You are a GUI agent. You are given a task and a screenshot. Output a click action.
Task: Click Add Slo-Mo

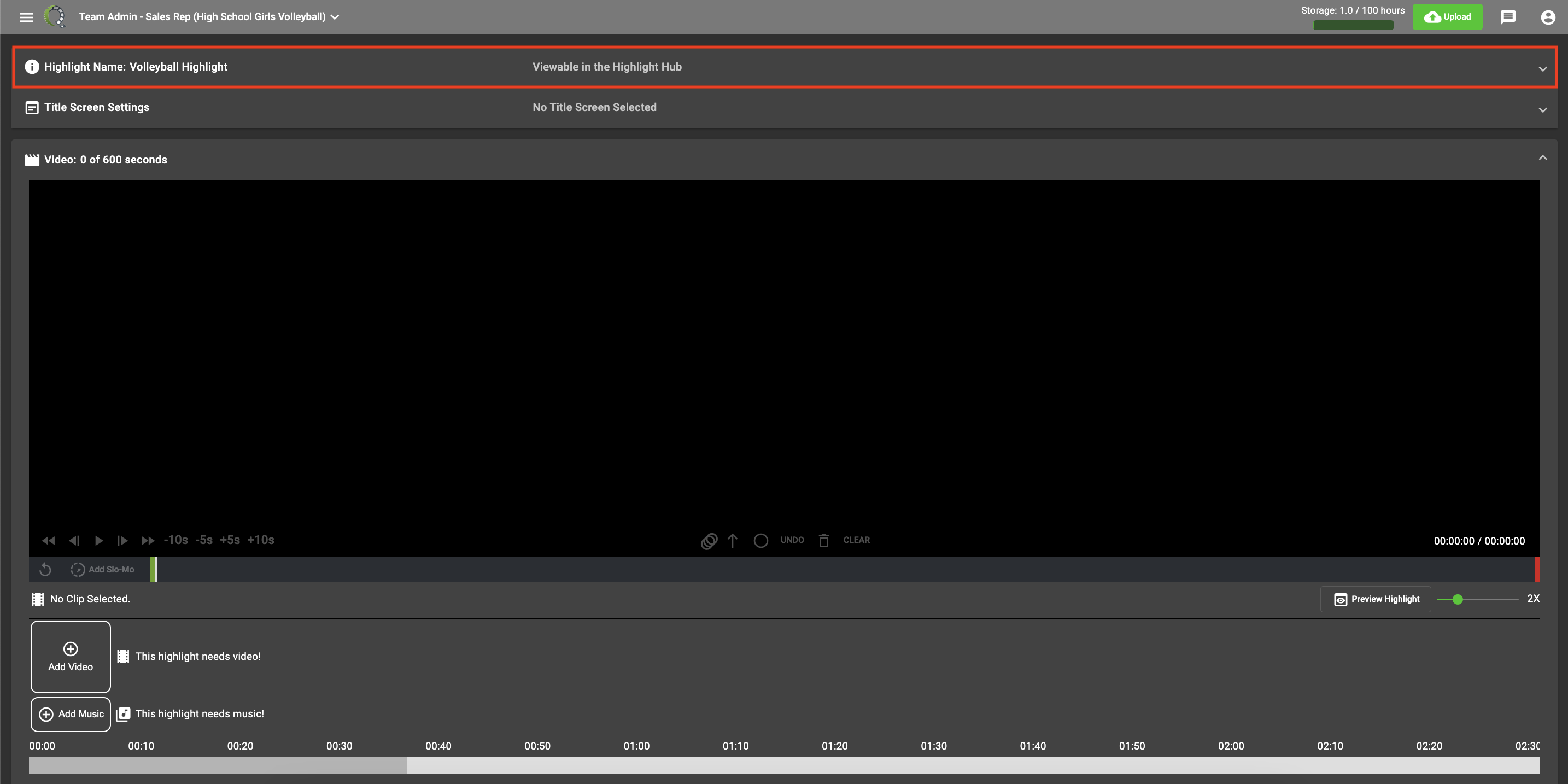(102, 569)
